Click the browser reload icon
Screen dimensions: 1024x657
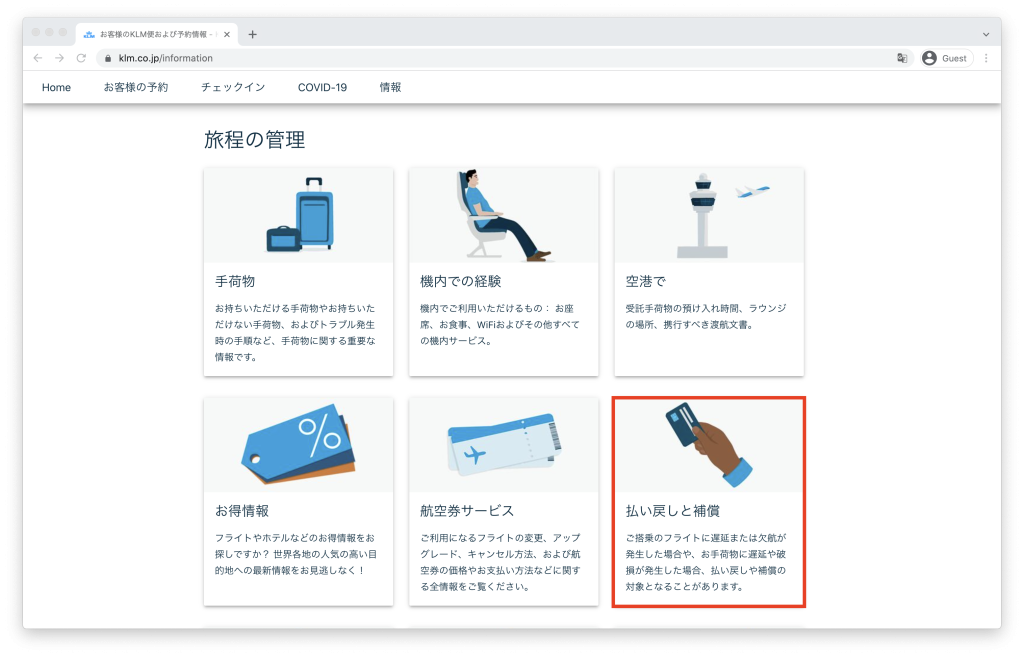81,58
